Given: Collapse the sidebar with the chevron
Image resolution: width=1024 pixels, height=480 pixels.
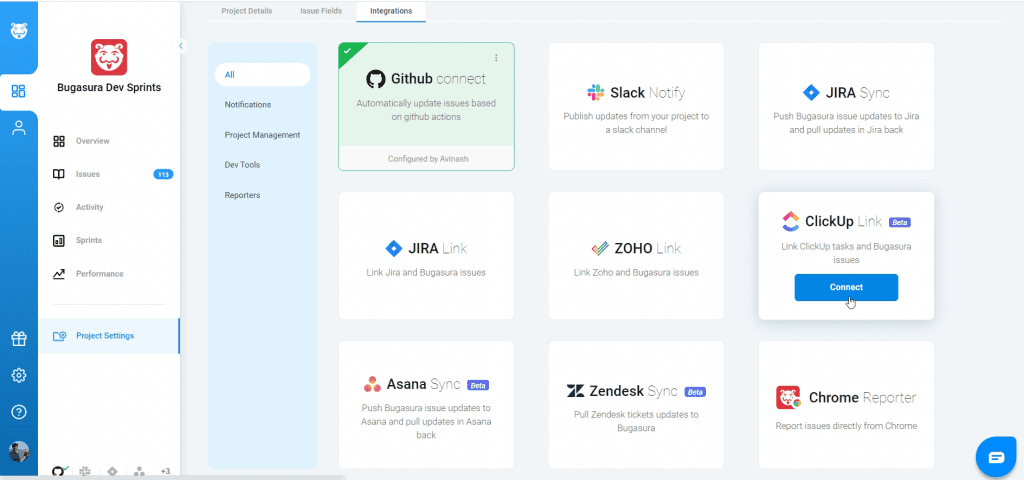Looking at the screenshot, I should pyautogui.click(x=180, y=46).
